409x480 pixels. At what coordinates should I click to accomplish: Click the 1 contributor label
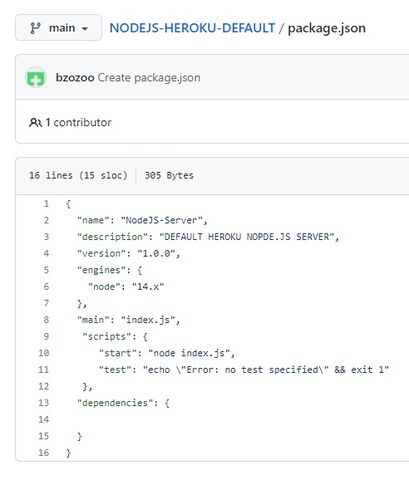[x=78, y=122]
